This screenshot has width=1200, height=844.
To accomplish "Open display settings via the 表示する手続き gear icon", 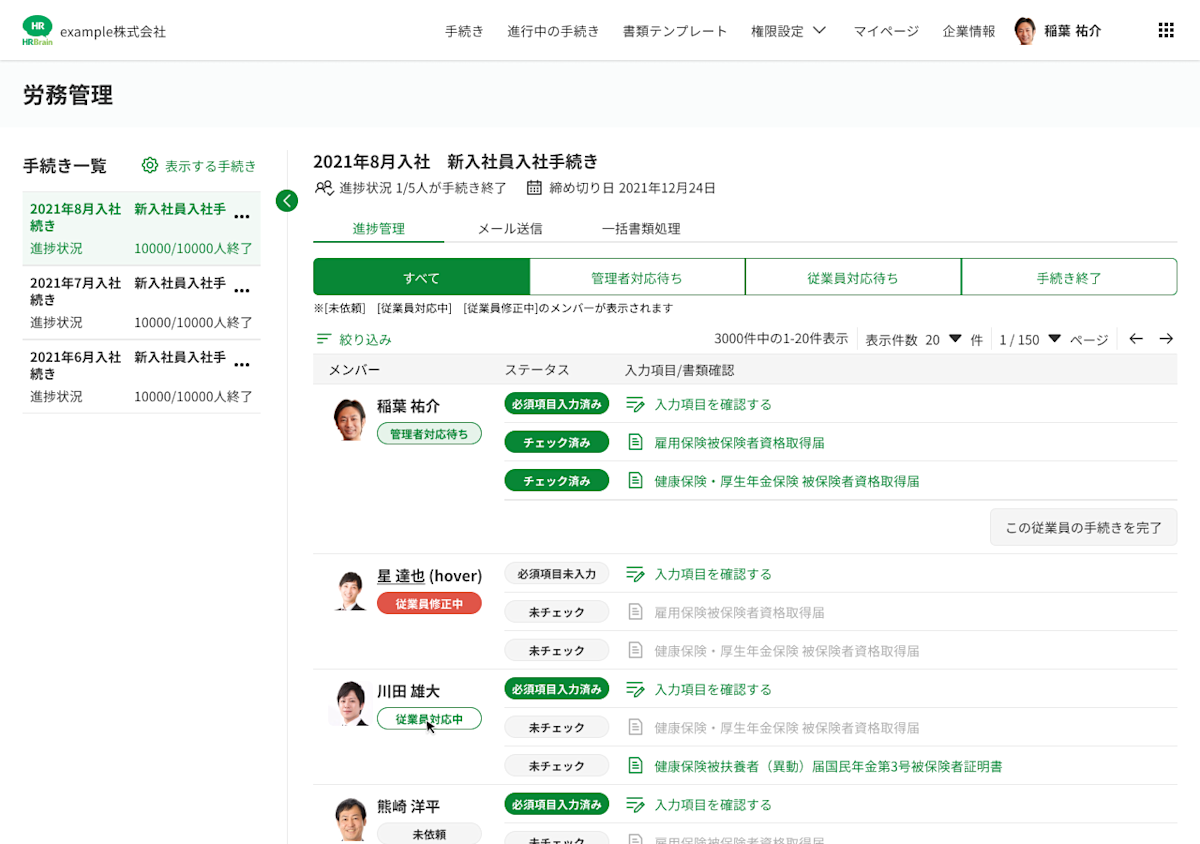I will [149, 166].
